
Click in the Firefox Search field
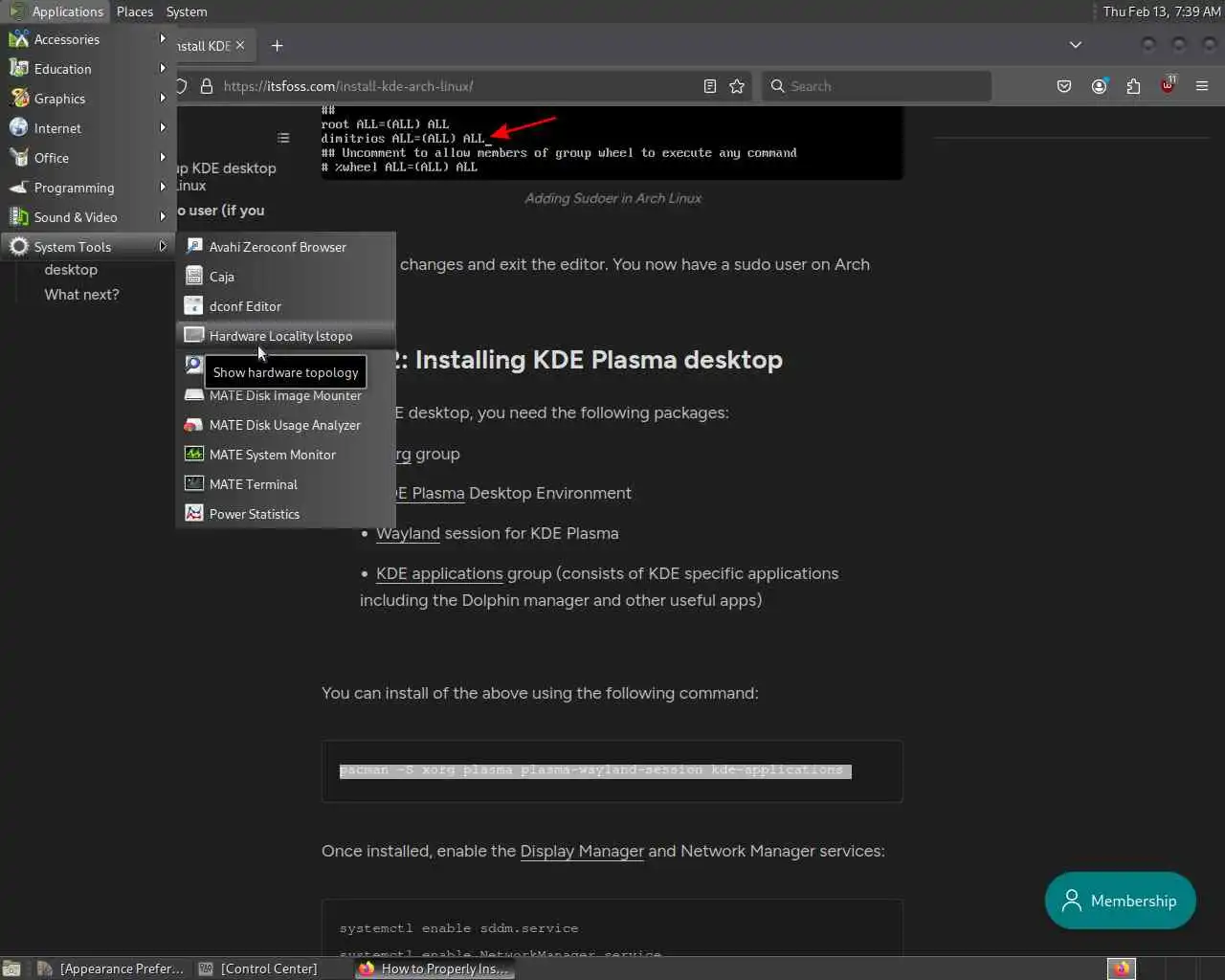[877, 86]
